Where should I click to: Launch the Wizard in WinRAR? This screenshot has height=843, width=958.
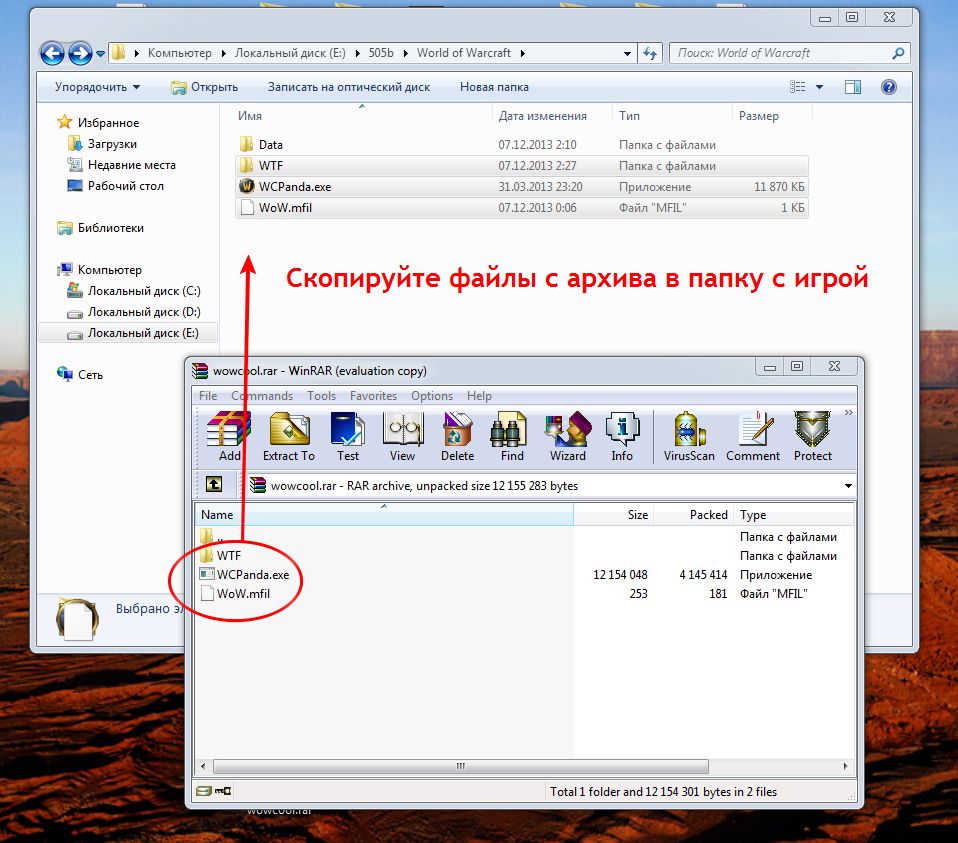[x=568, y=436]
